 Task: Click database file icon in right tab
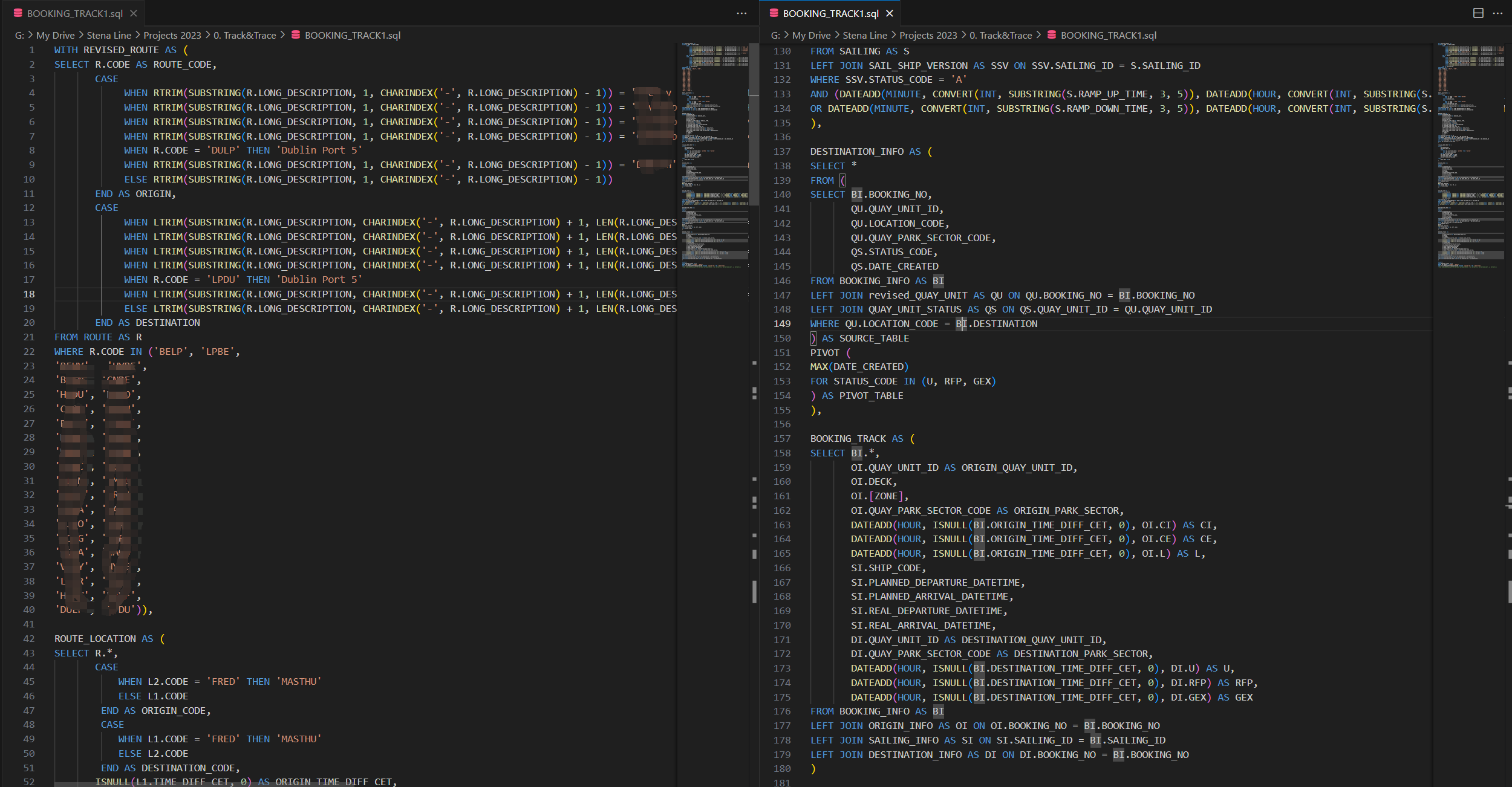click(774, 13)
